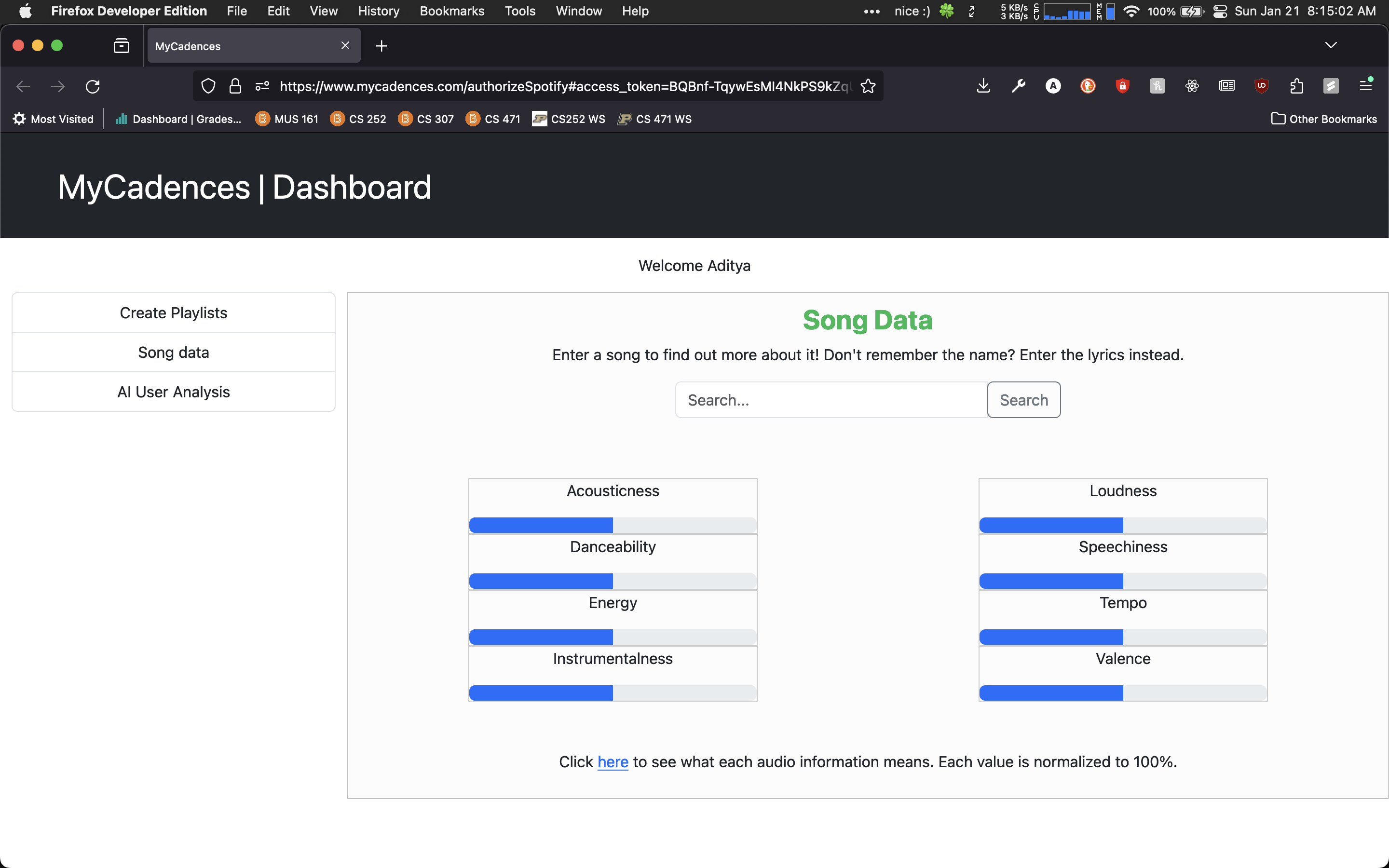Click the Acousticness progress bar
The height and width of the screenshot is (868, 1389).
coord(613,525)
